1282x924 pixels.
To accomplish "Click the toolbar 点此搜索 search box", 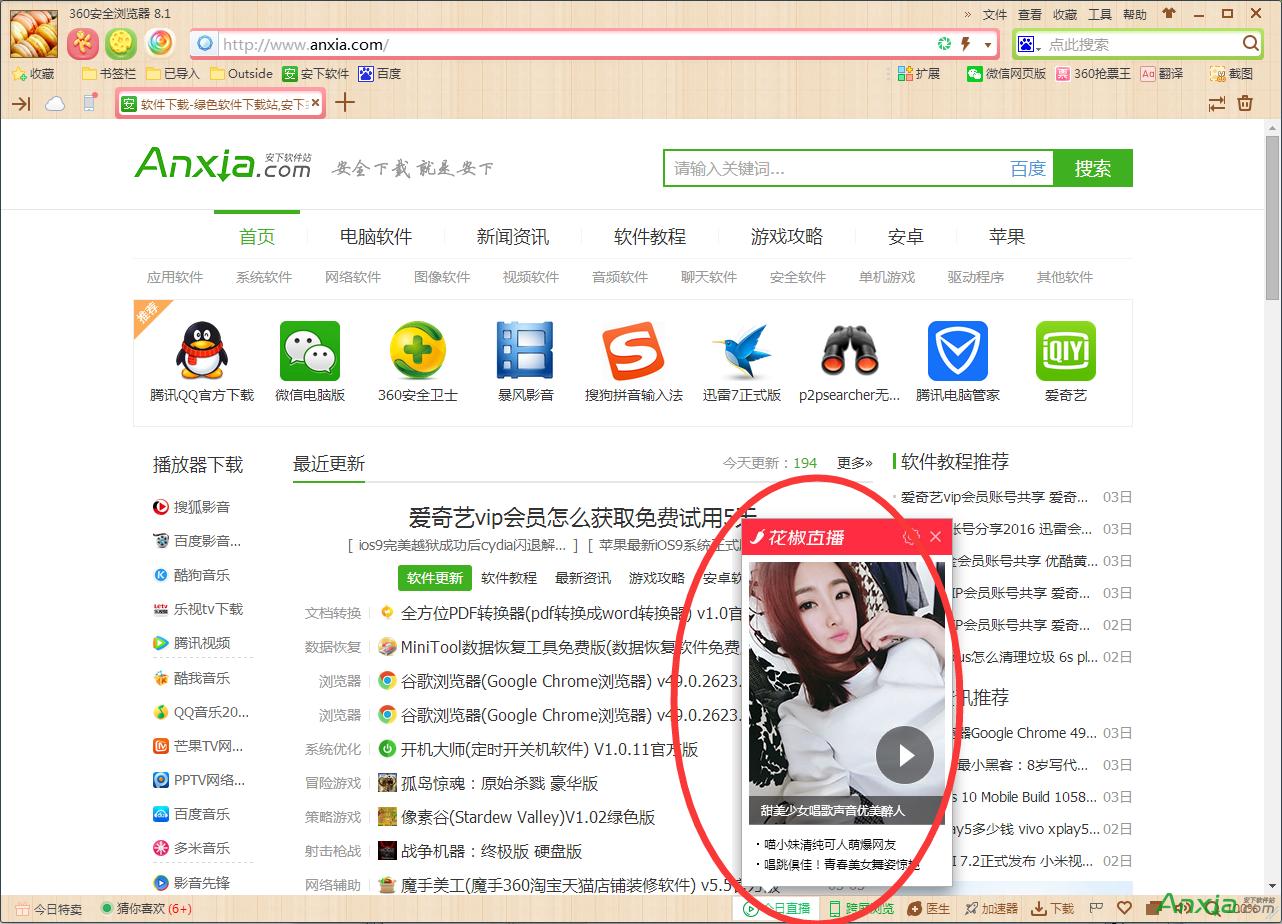I will (x=1140, y=44).
